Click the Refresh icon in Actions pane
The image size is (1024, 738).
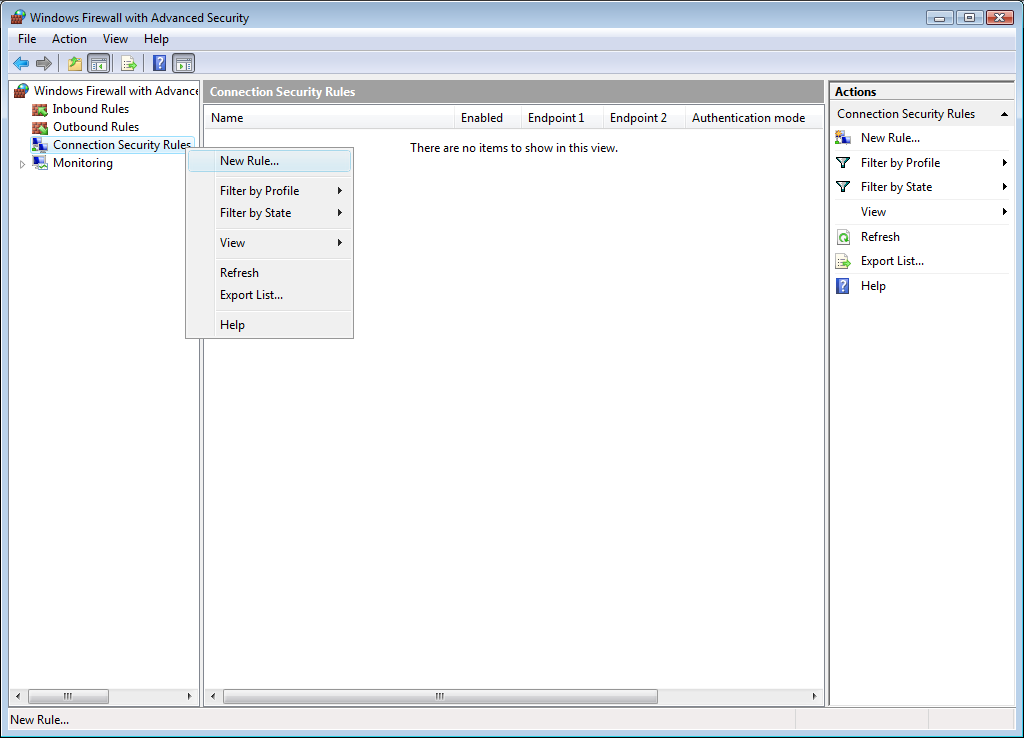[843, 237]
